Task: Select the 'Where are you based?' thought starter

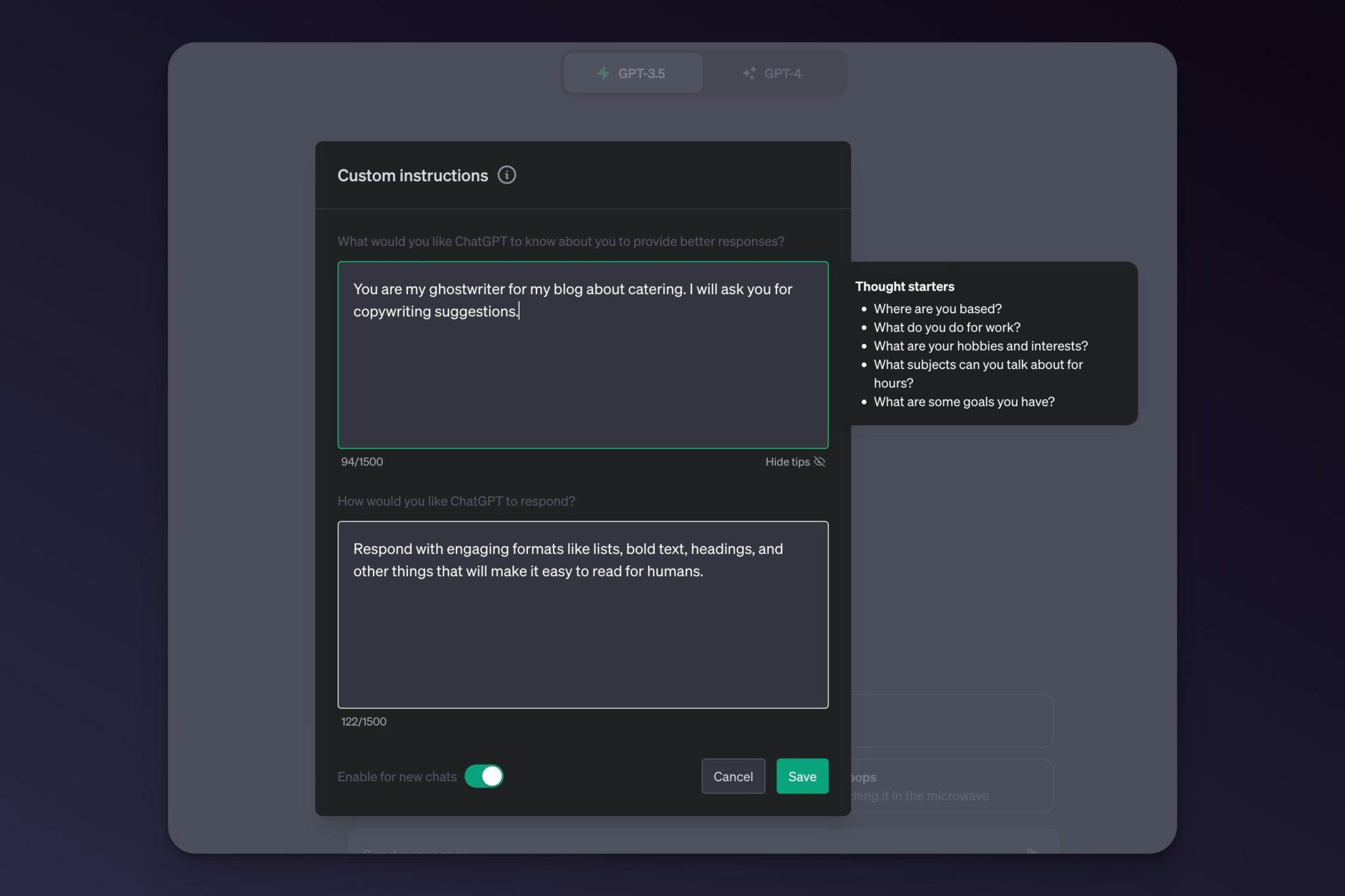Action: pyautogui.click(x=937, y=309)
